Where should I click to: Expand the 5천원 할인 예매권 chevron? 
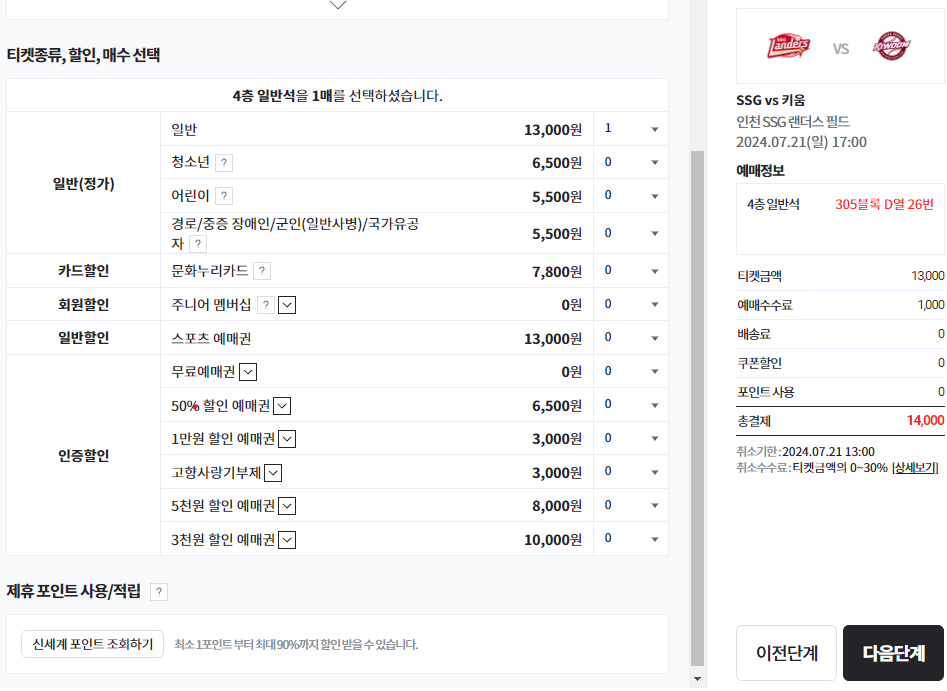[x=287, y=505]
